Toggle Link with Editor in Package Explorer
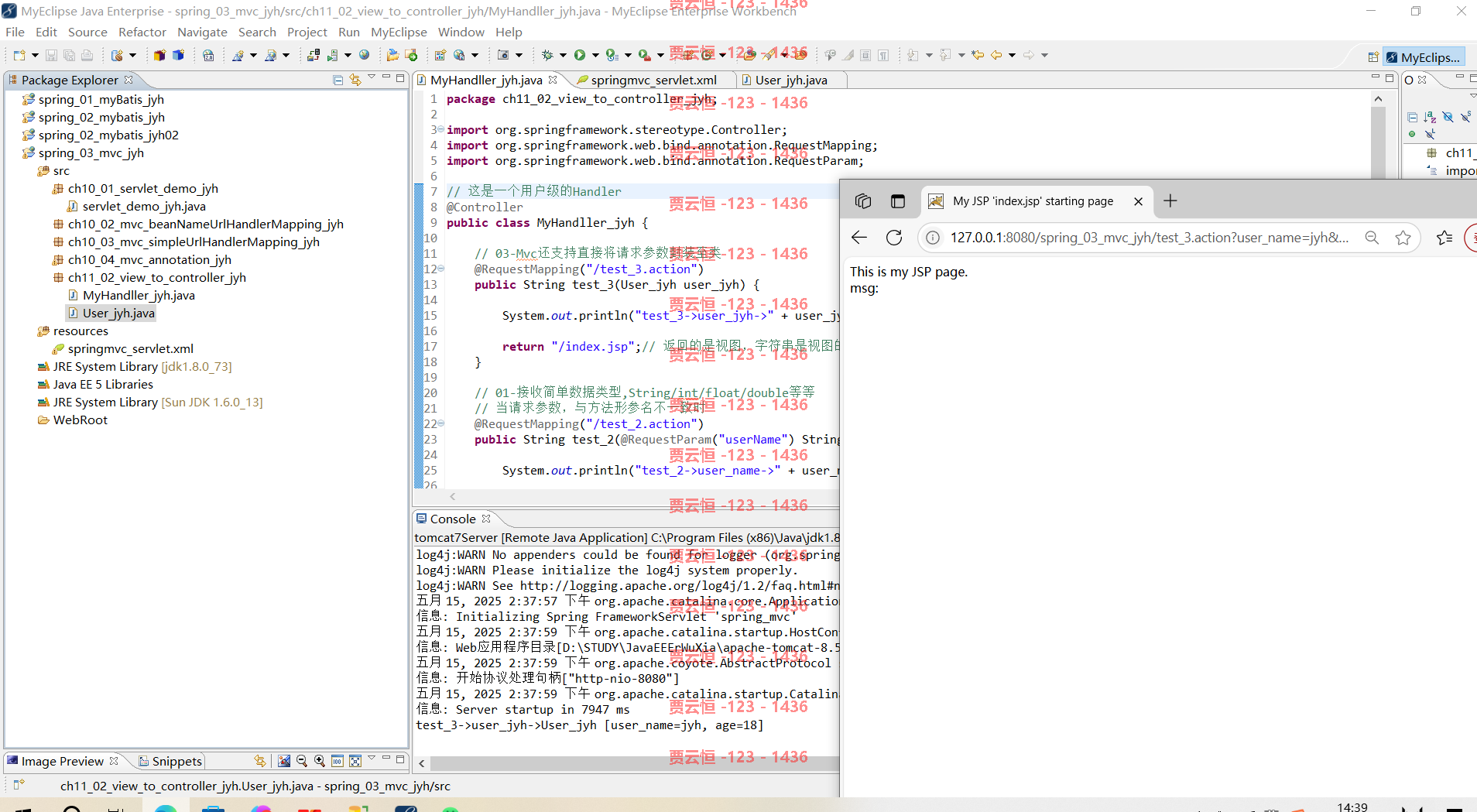Screen dimensions: 1477x812 (355, 80)
